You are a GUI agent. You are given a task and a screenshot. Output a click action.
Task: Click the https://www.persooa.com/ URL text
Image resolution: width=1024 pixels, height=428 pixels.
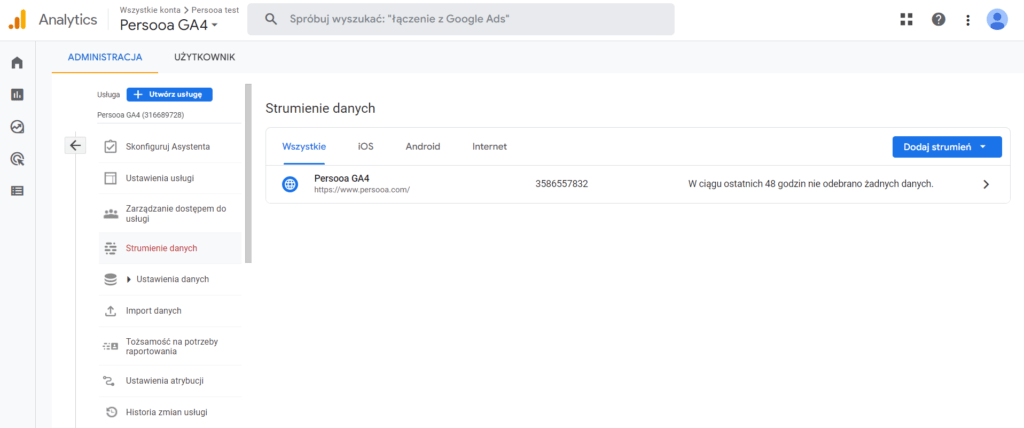tap(362, 190)
